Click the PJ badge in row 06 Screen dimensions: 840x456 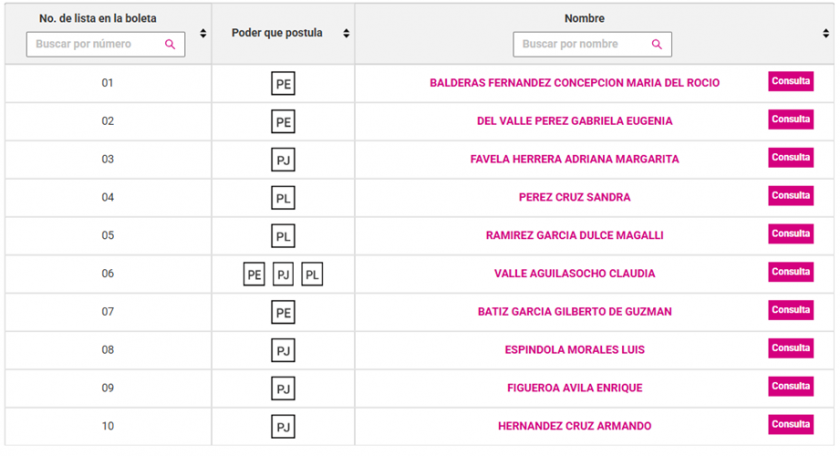283,274
